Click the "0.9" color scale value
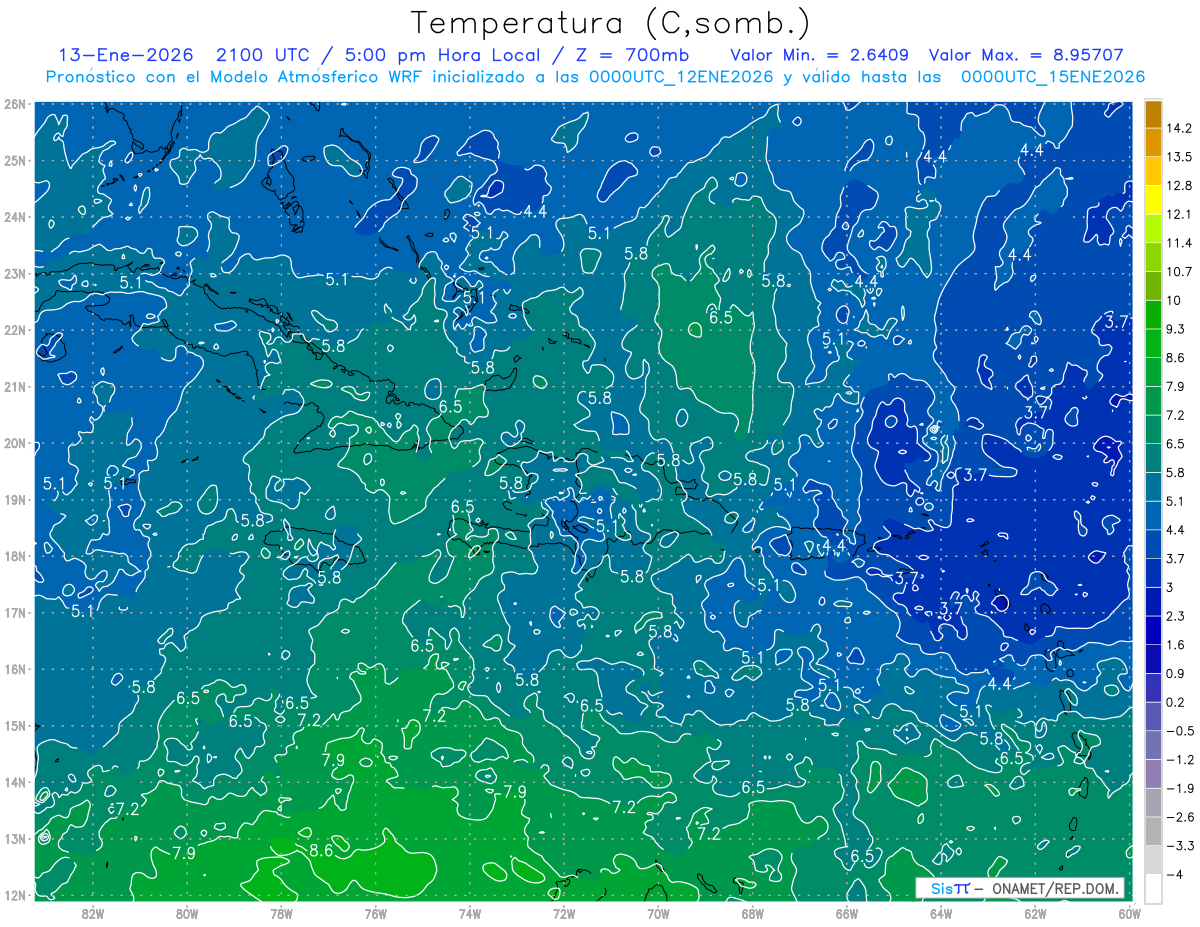Viewport: 1200px width, 927px height. [1176, 674]
